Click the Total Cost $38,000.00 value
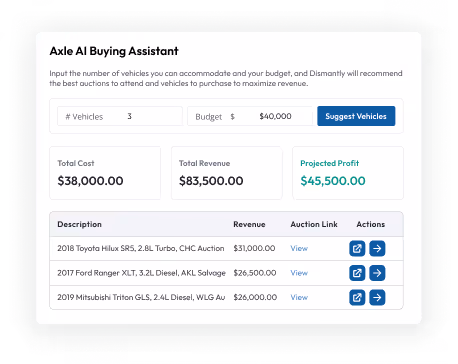The height and width of the screenshot is (364, 458). [90, 181]
